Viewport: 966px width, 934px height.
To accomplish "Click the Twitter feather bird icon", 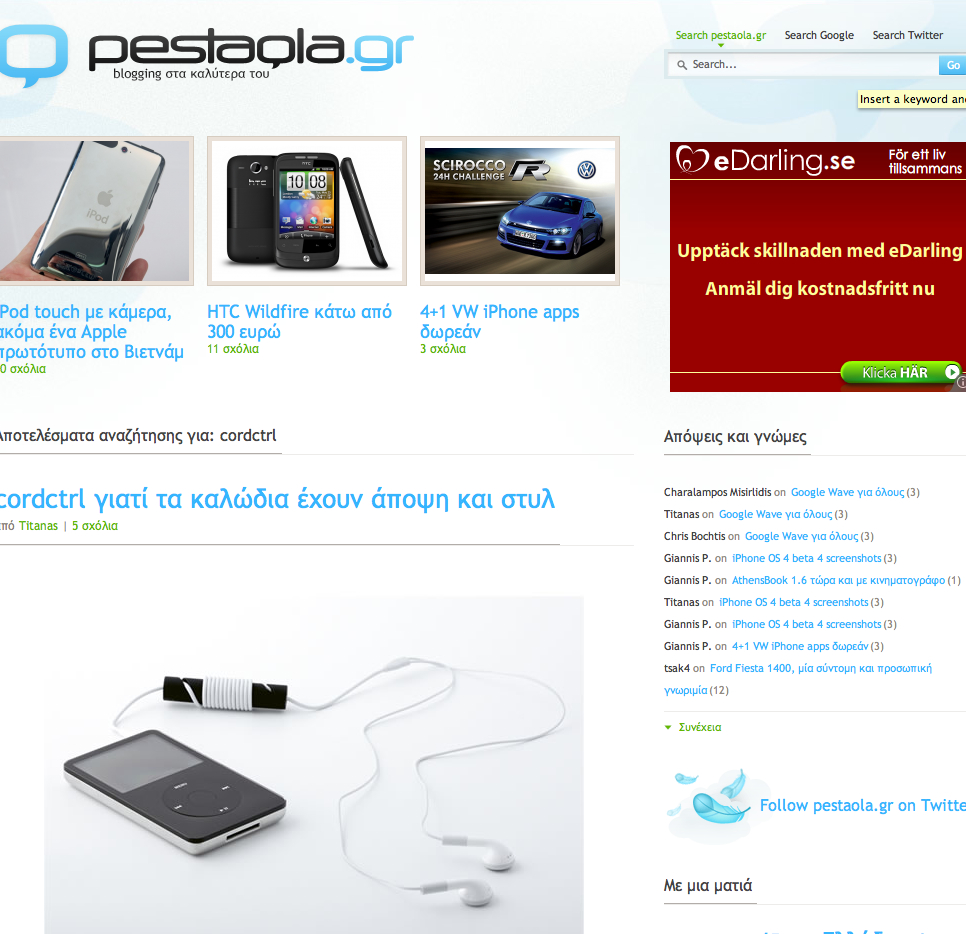I will pyautogui.click(x=710, y=798).
